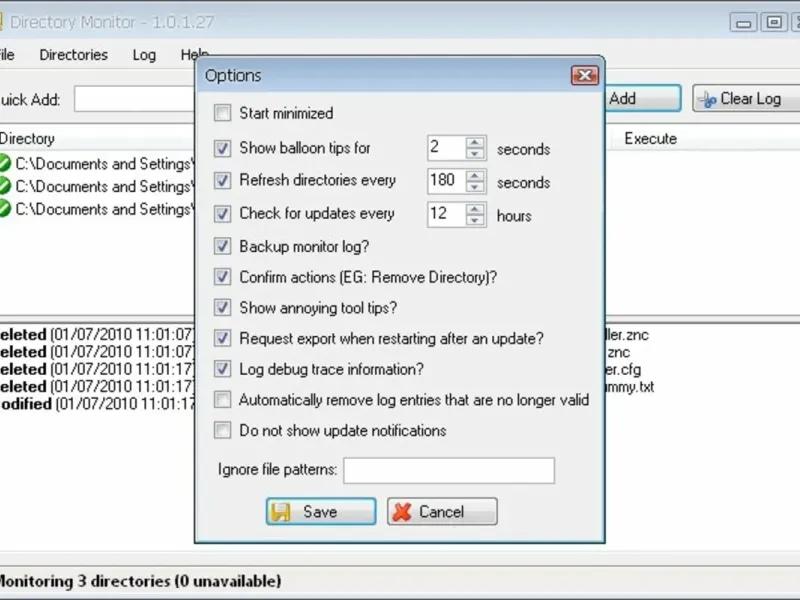This screenshot has height=600, width=800.
Task: Open the File menu
Action: tap(7, 55)
